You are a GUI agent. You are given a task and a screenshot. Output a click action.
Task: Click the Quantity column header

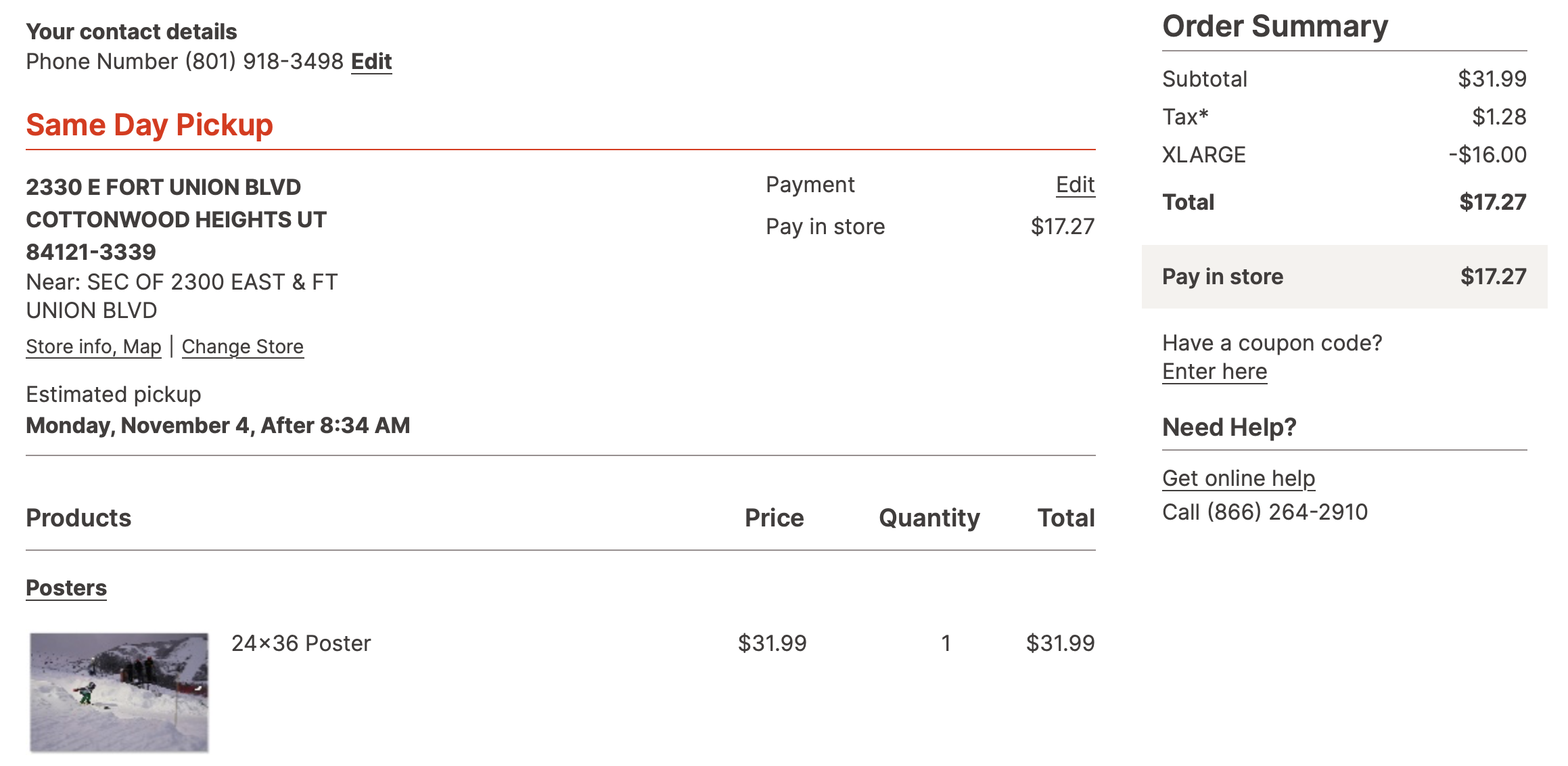(929, 518)
